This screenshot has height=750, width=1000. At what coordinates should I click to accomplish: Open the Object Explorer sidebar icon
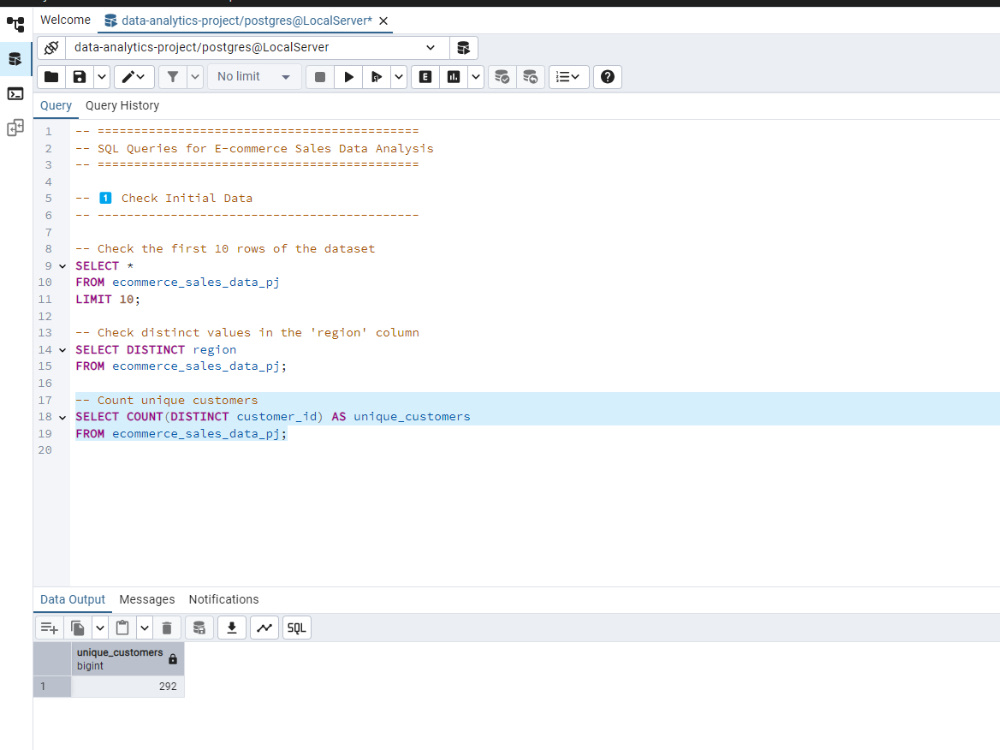tap(15, 24)
